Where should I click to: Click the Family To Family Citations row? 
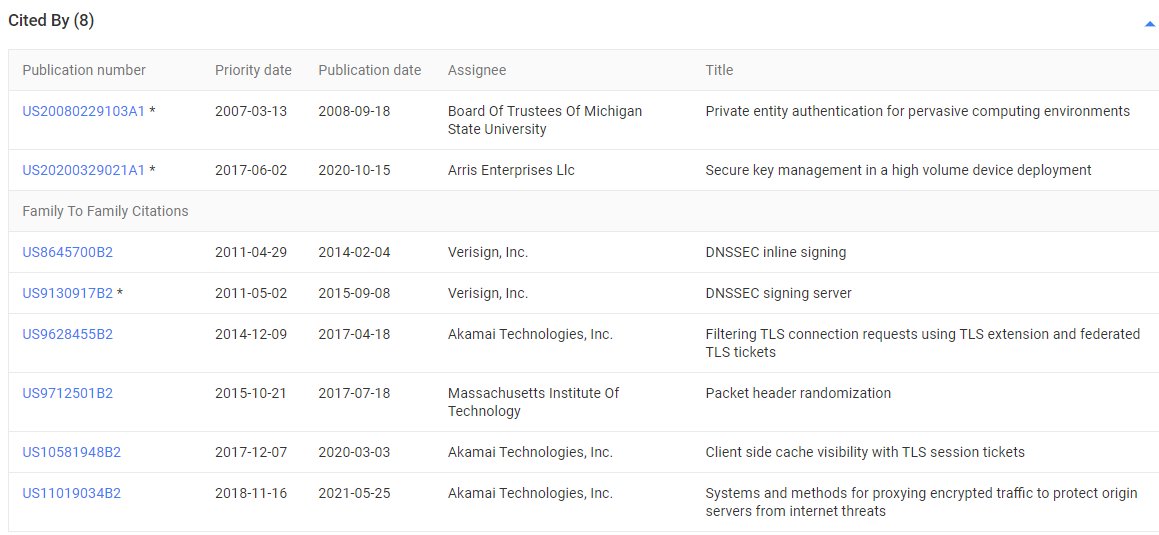coord(105,211)
